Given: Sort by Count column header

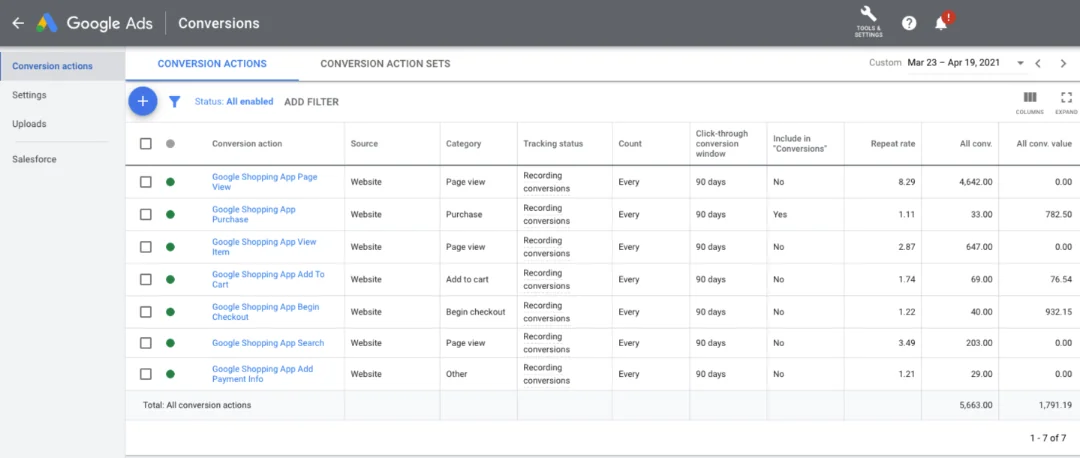Looking at the screenshot, I should pyautogui.click(x=630, y=143).
